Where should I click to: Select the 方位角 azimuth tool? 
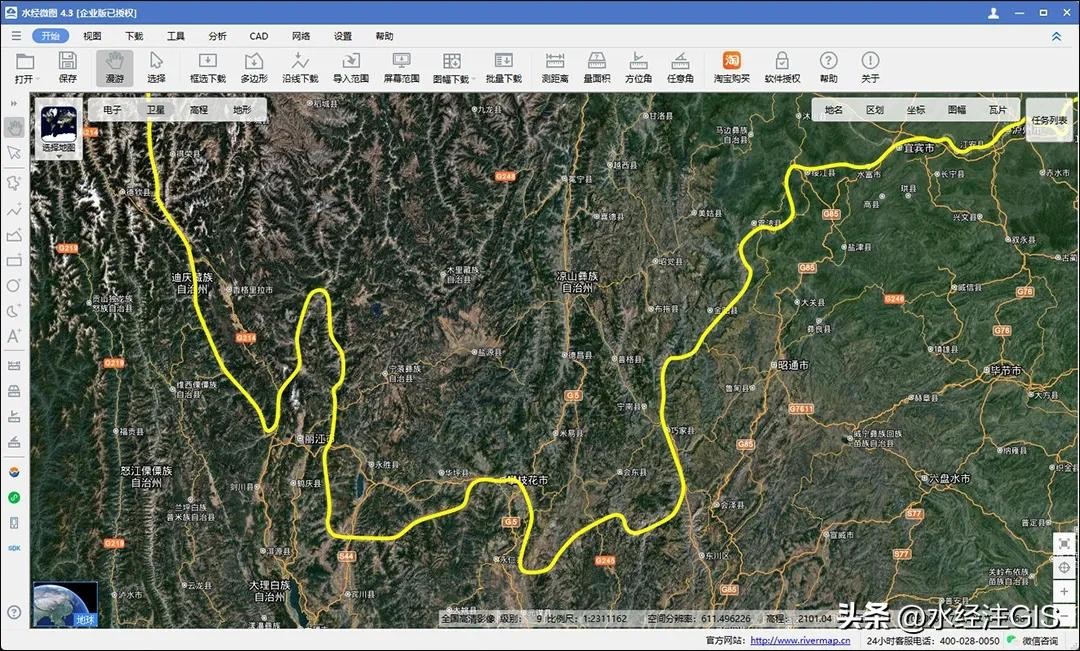[x=638, y=66]
